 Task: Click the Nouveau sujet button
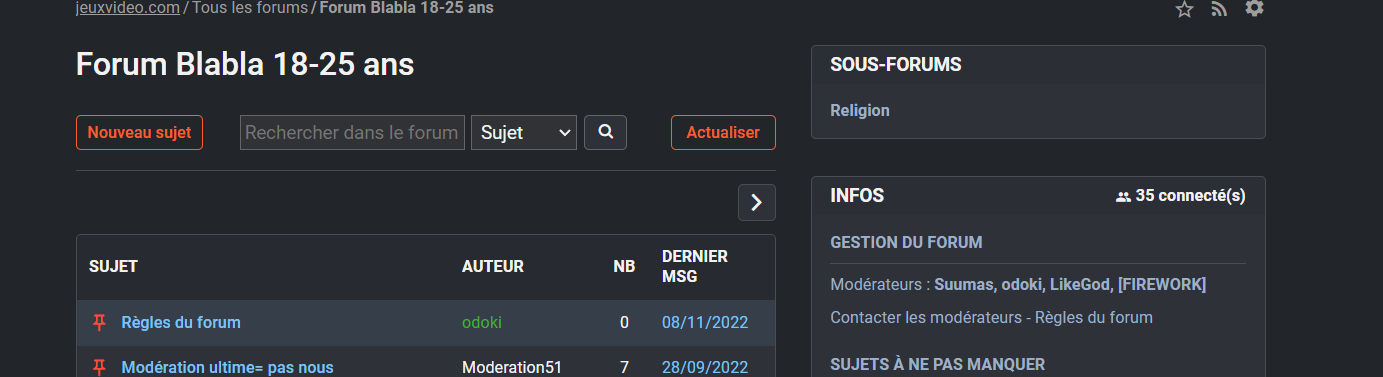pyautogui.click(x=139, y=132)
